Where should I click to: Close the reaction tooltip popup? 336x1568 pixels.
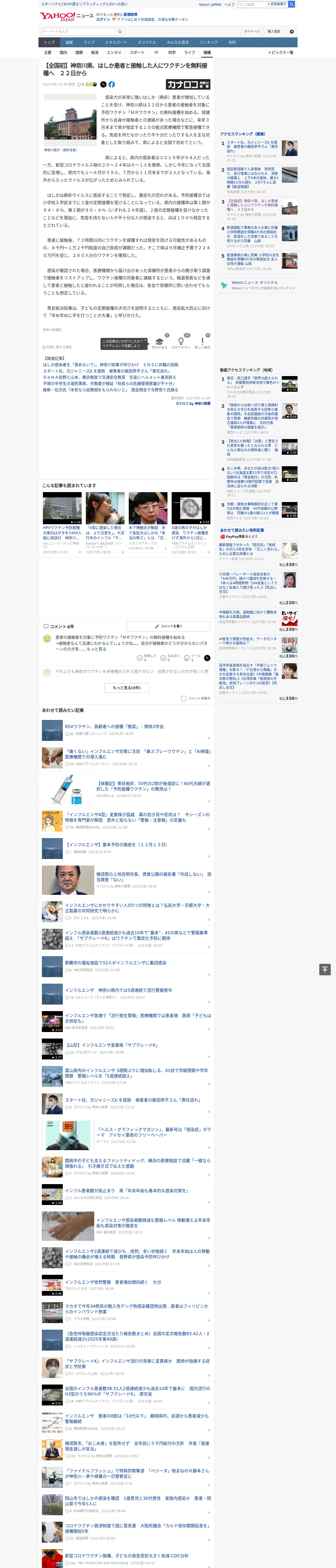click(x=146, y=341)
